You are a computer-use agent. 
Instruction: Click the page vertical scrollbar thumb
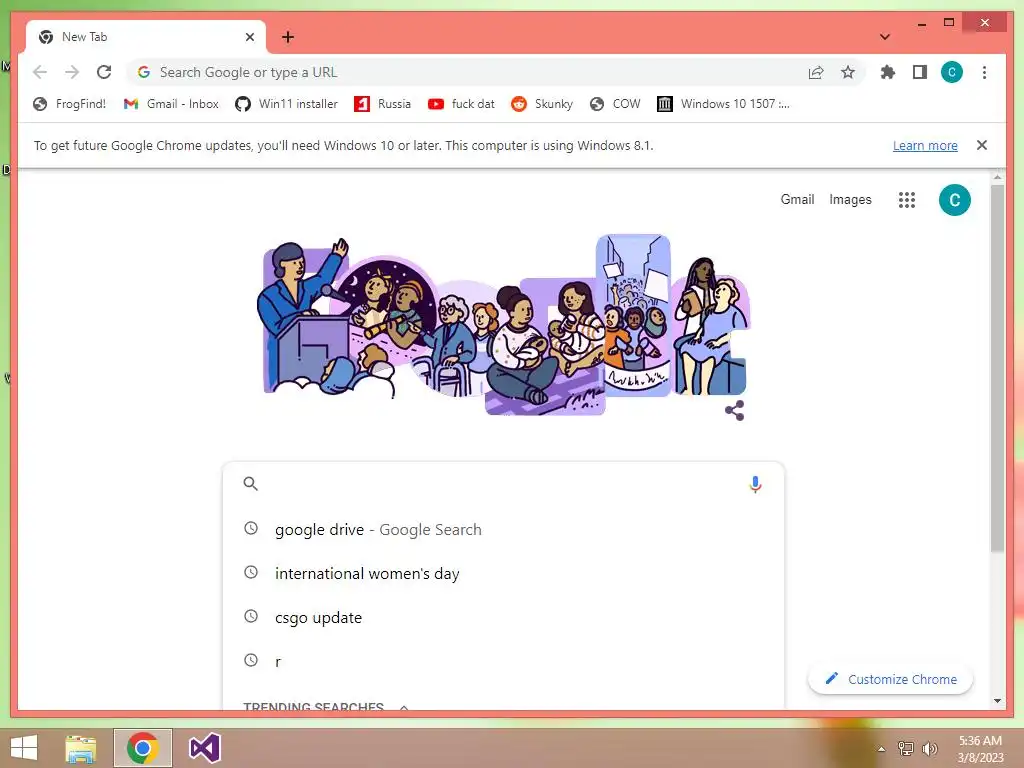coord(997,369)
